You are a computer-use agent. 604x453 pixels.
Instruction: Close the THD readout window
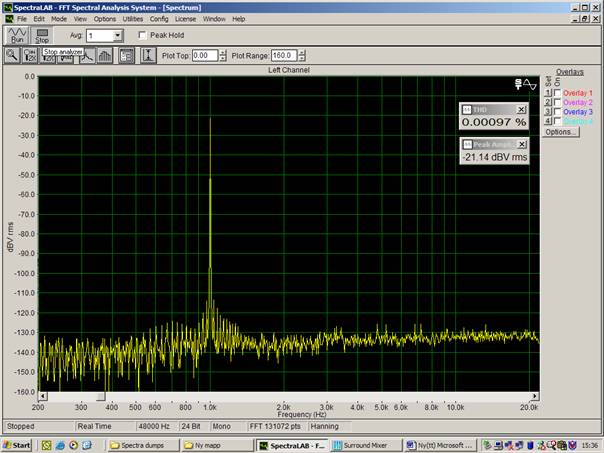pos(521,110)
